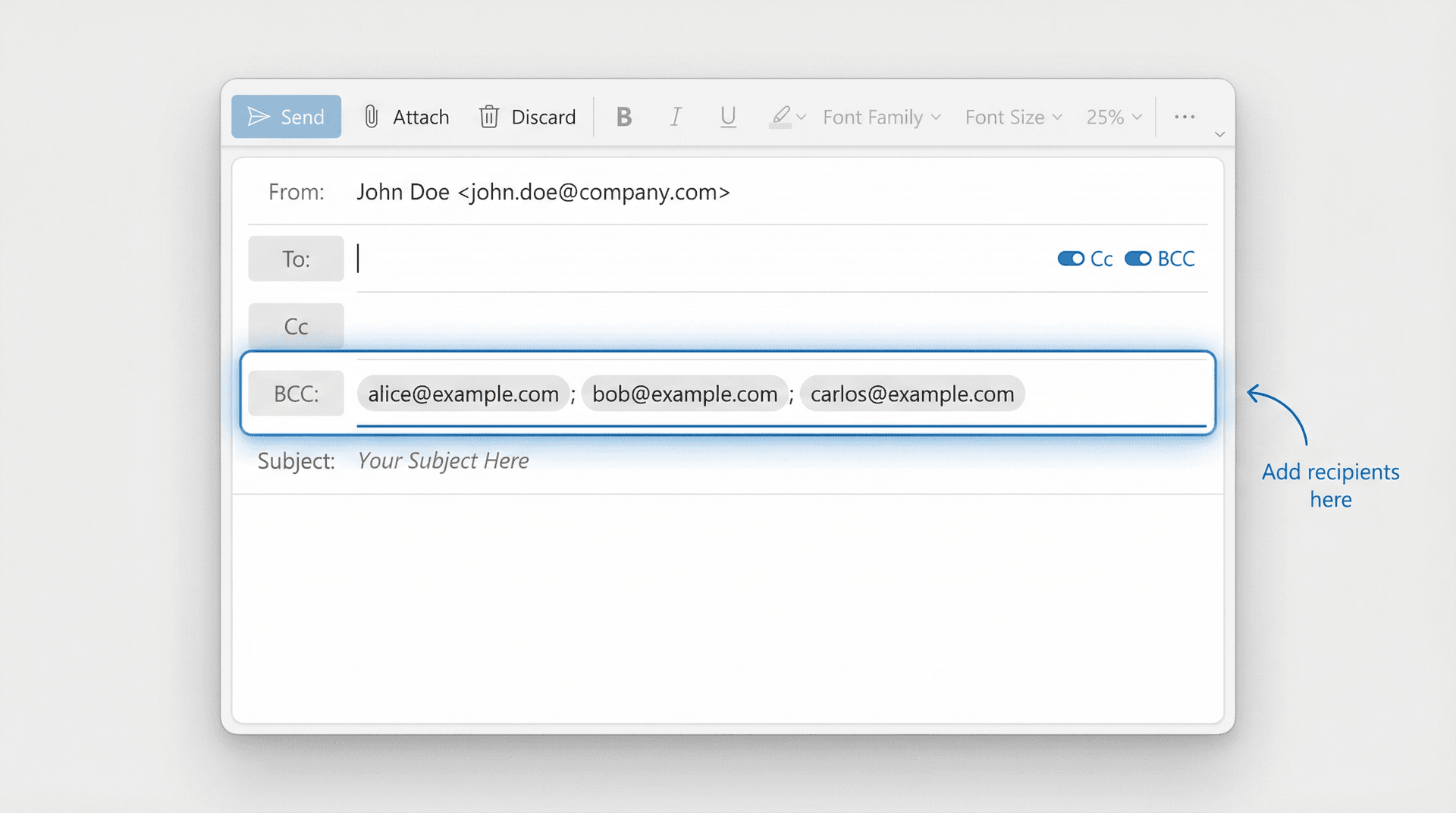Image resolution: width=1456 pixels, height=813 pixels.
Task: Click the Attach paperclip icon
Action: [x=371, y=117]
